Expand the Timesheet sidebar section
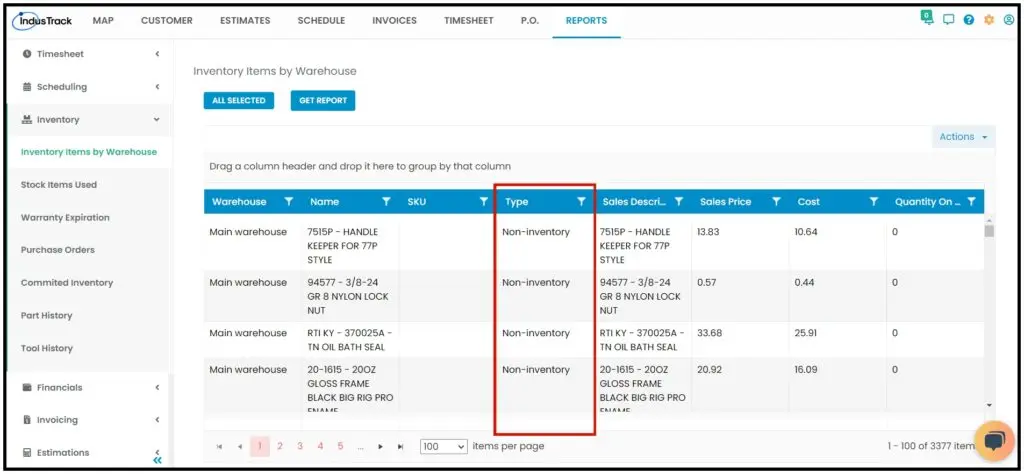 point(90,54)
